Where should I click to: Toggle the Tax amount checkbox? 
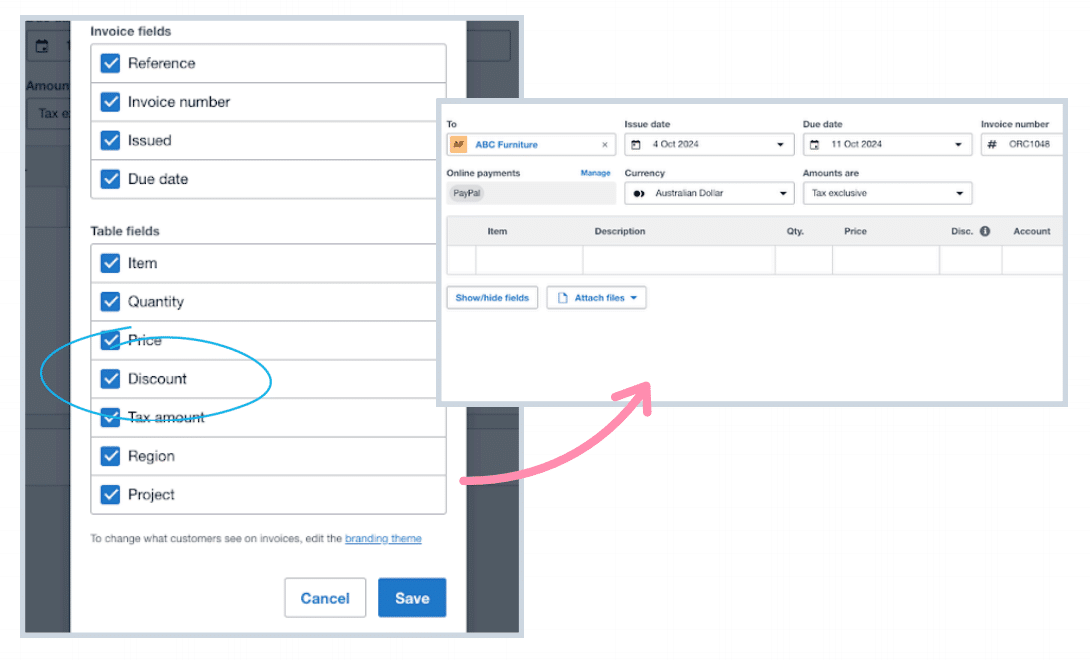(x=111, y=417)
